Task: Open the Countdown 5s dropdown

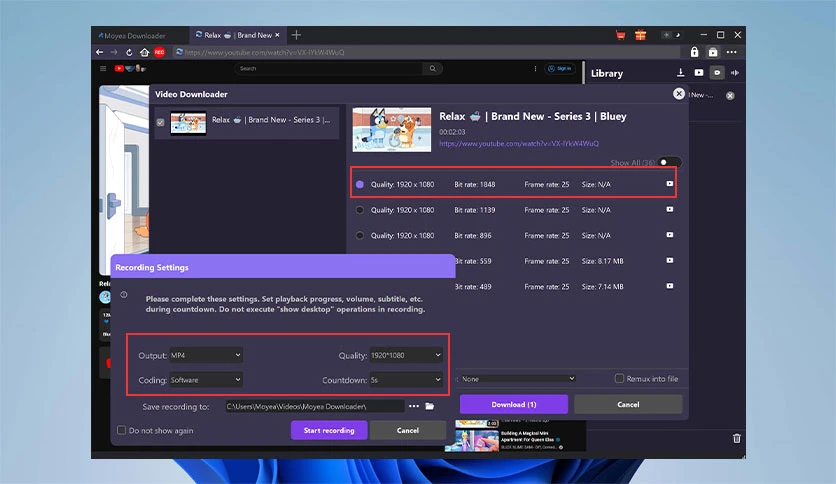Action: tap(406, 380)
